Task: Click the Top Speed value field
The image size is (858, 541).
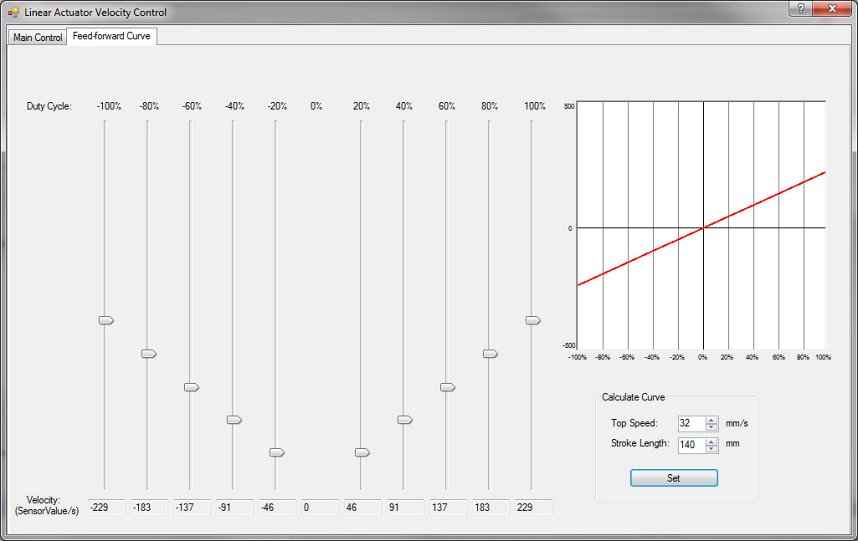Action: tap(692, 423)
